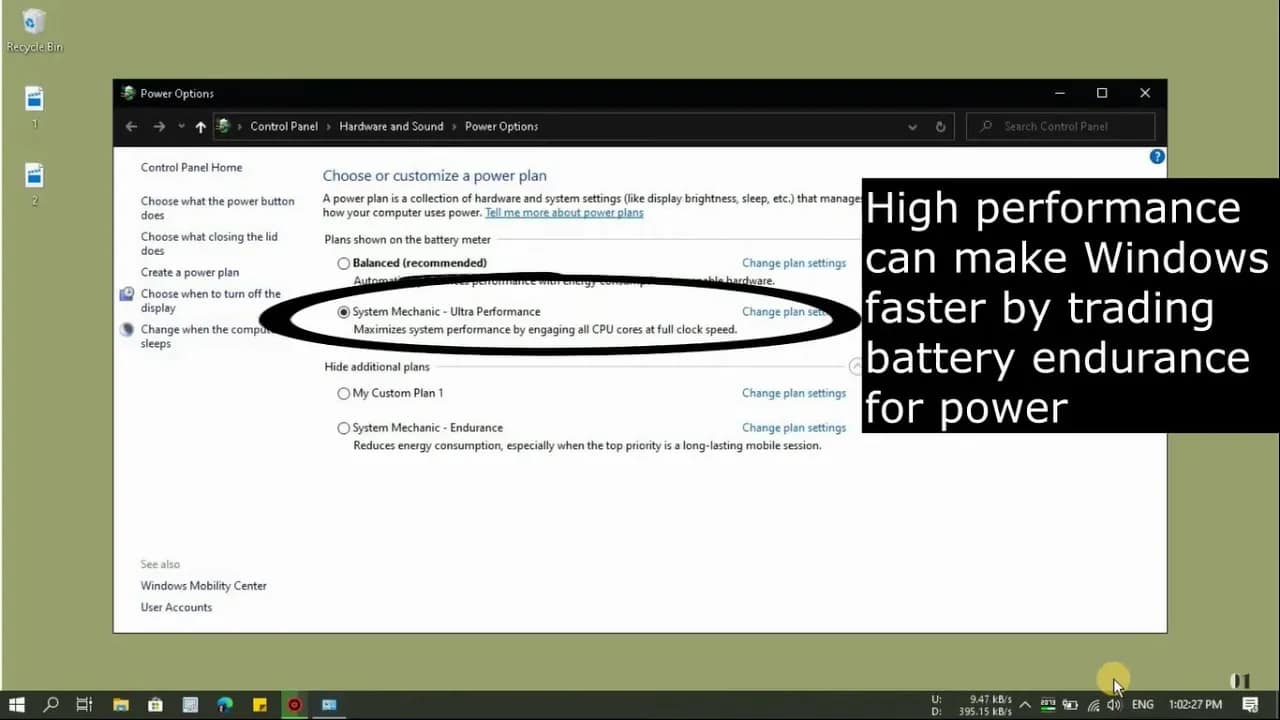This screenshot has width=1280, height=720.
Task: Select My Custom Plan 1 radio button
Action: [344, 394]
